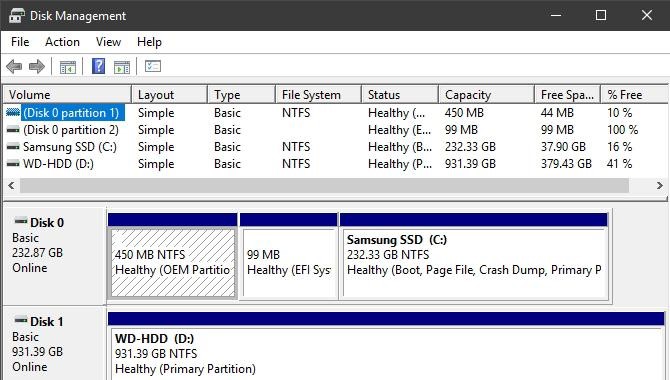This screenshot has height=380, width=670.
Task: Select the WD-HDD (D:) volume row
Action: tap(335, 164)
